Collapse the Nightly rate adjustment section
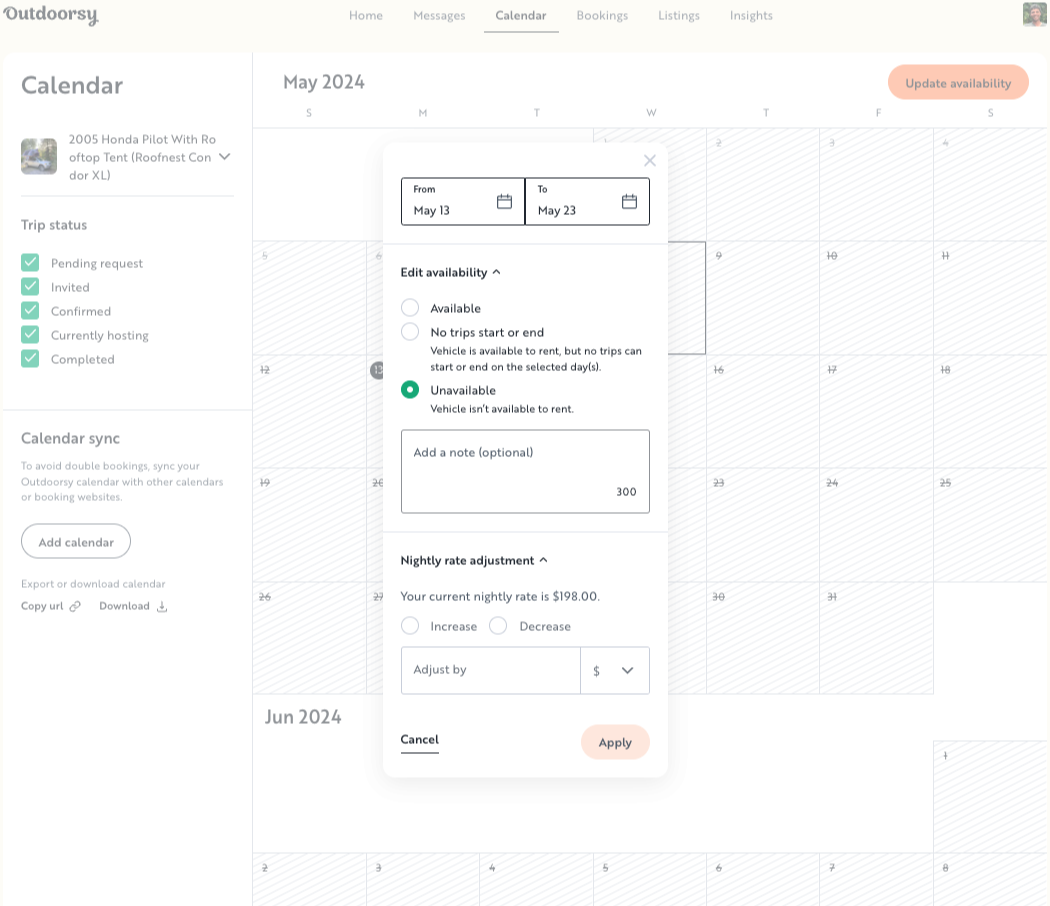Viewport: 1050px width, 906px height. pyautogui.click(x=543, y=560)
